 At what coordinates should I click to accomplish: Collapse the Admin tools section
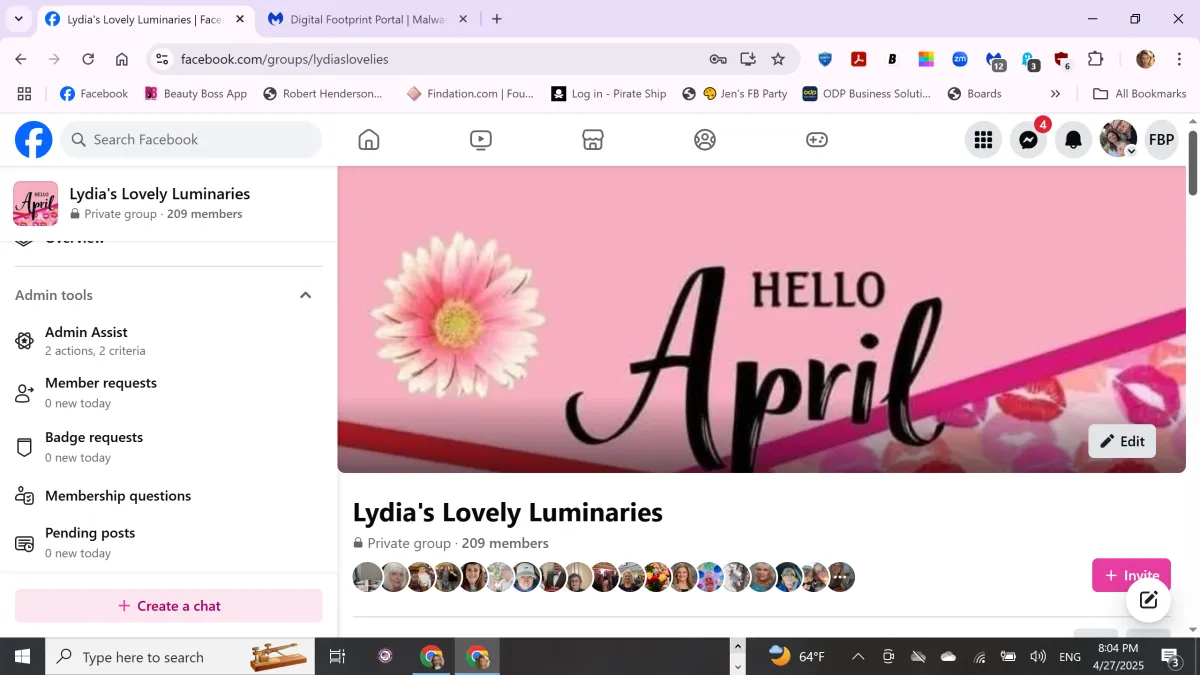click(x=306, y=295)
